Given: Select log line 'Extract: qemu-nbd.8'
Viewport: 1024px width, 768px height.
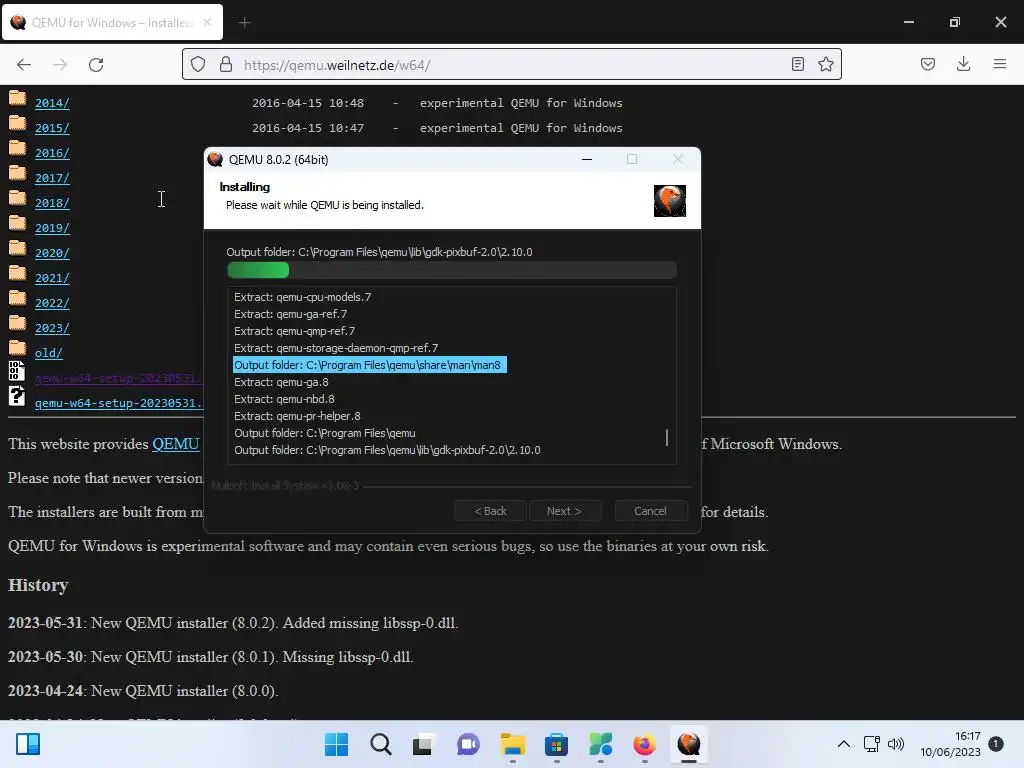Looking at the screenshot, I should 284,399.
